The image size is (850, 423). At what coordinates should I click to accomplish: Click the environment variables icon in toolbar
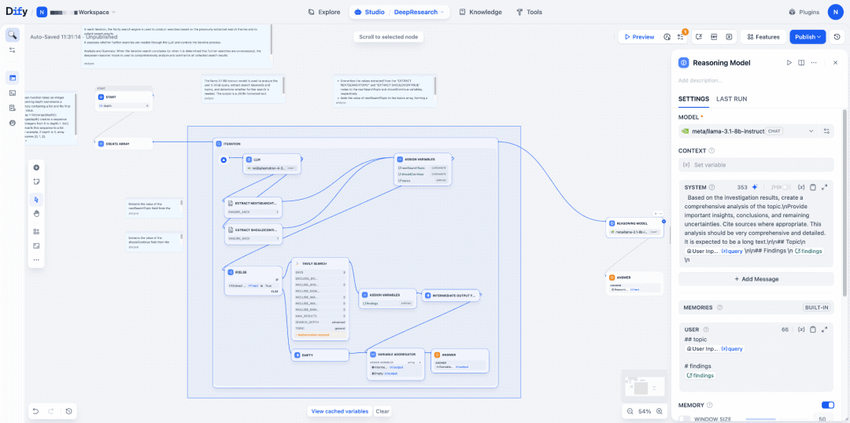click(714, 37)
